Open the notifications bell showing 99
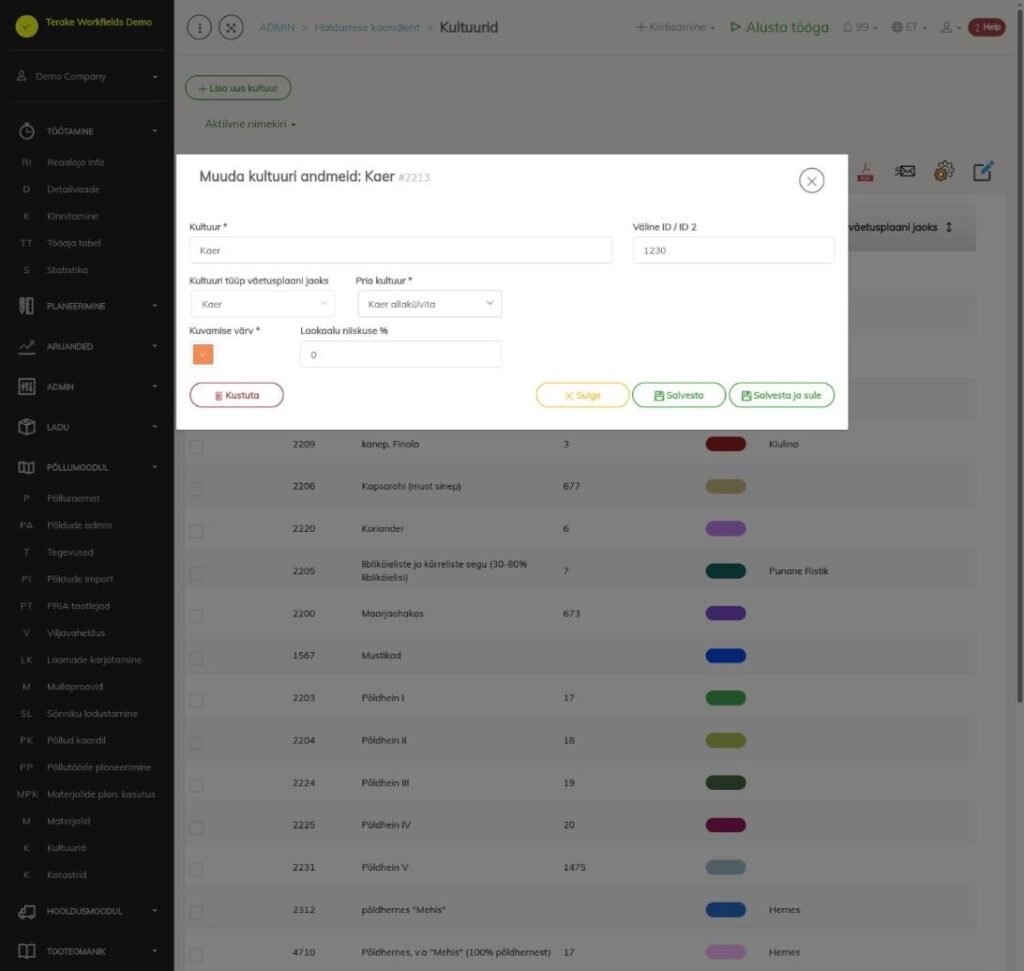The width and height of the screenshot is (1024, 971). [x=859, y=27]
